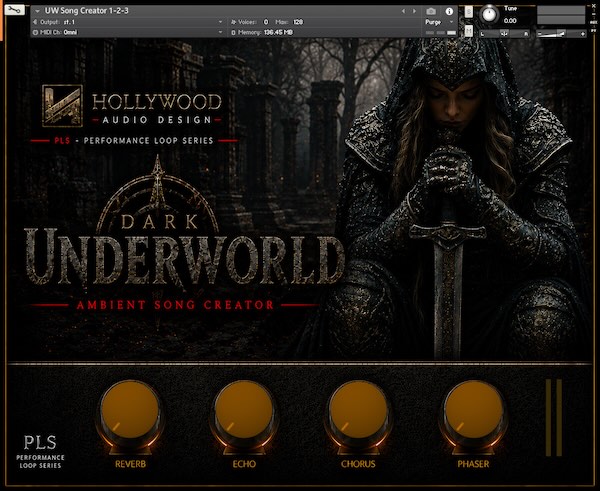
Task: Click the MIDI channel icon
Action: click(x=35, y=33)
